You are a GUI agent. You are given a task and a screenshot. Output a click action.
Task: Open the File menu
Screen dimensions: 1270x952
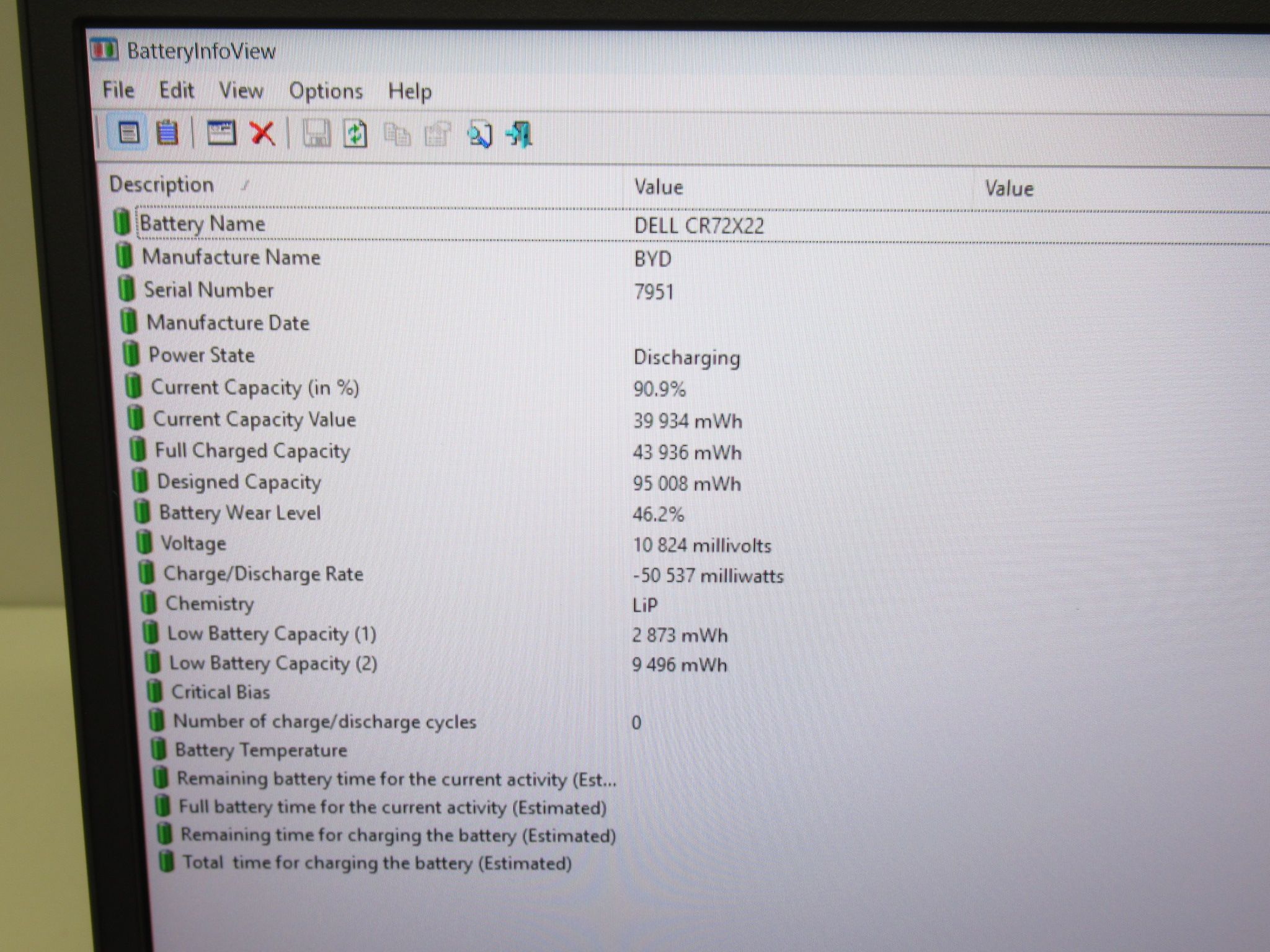tap(118, 90)
